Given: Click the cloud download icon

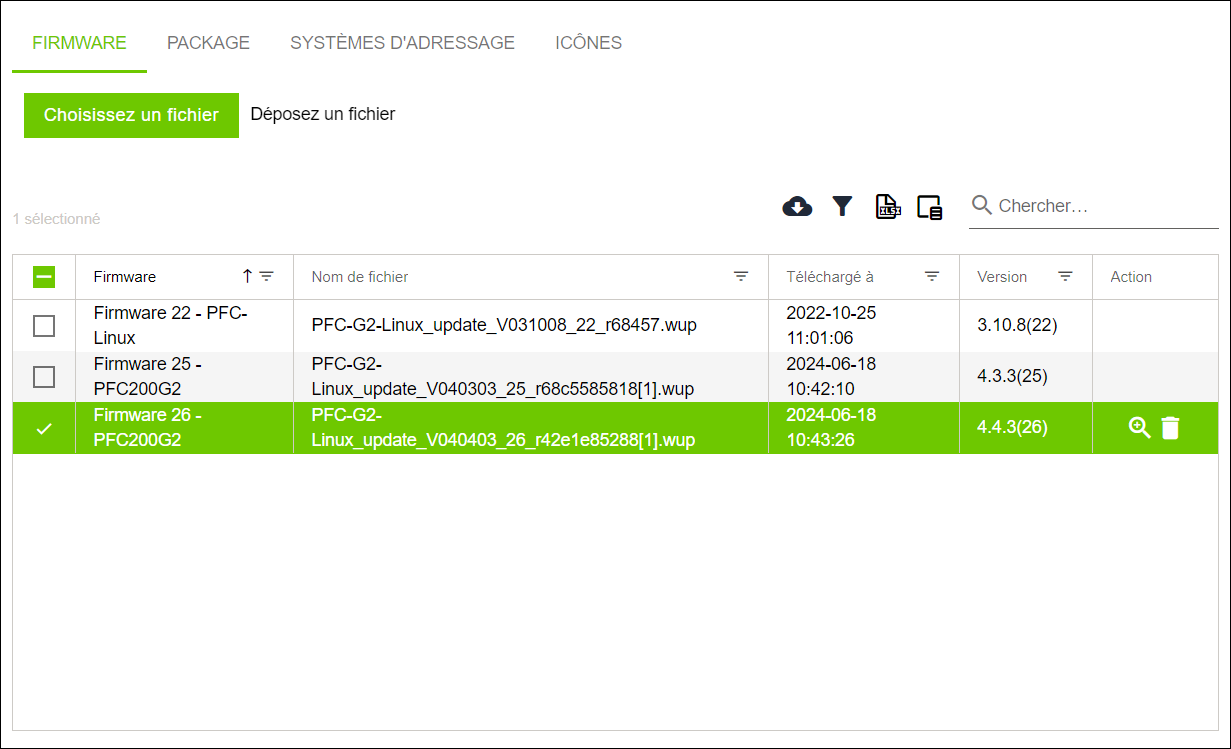Looking at the screenshot, I should [797, 207].
